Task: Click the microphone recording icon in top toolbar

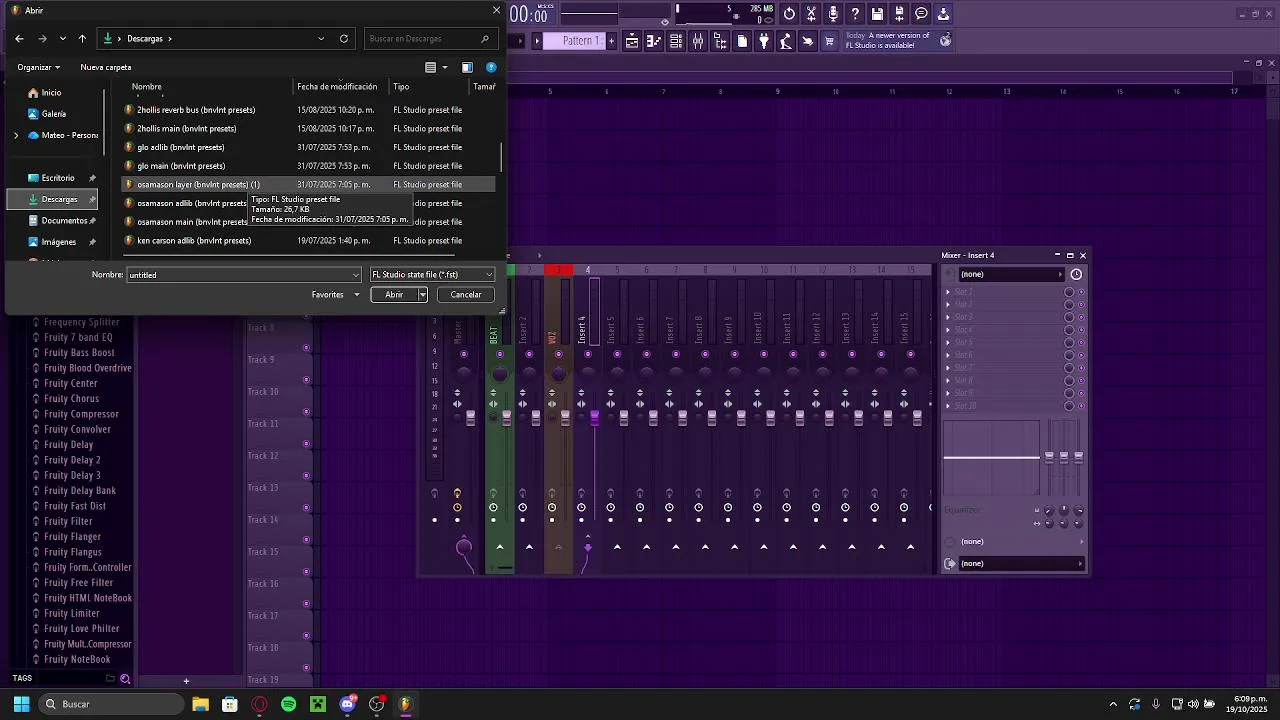Action: [x=833, y=14]
